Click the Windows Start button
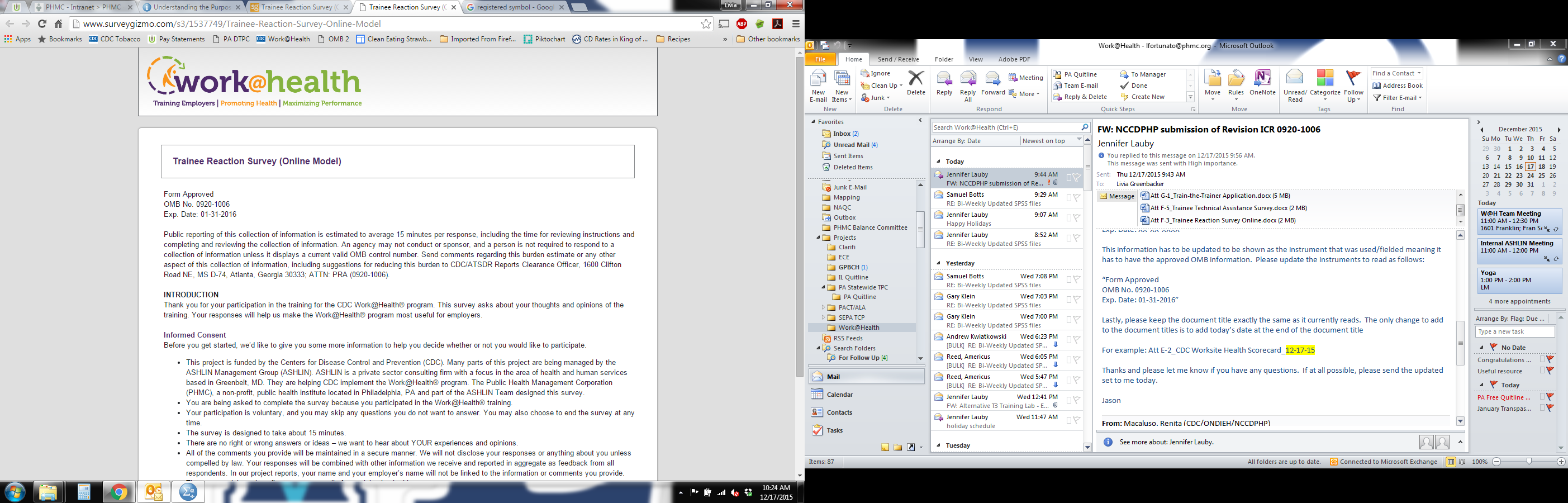Viewport: 1568px width, 503px height. (15, 492)
